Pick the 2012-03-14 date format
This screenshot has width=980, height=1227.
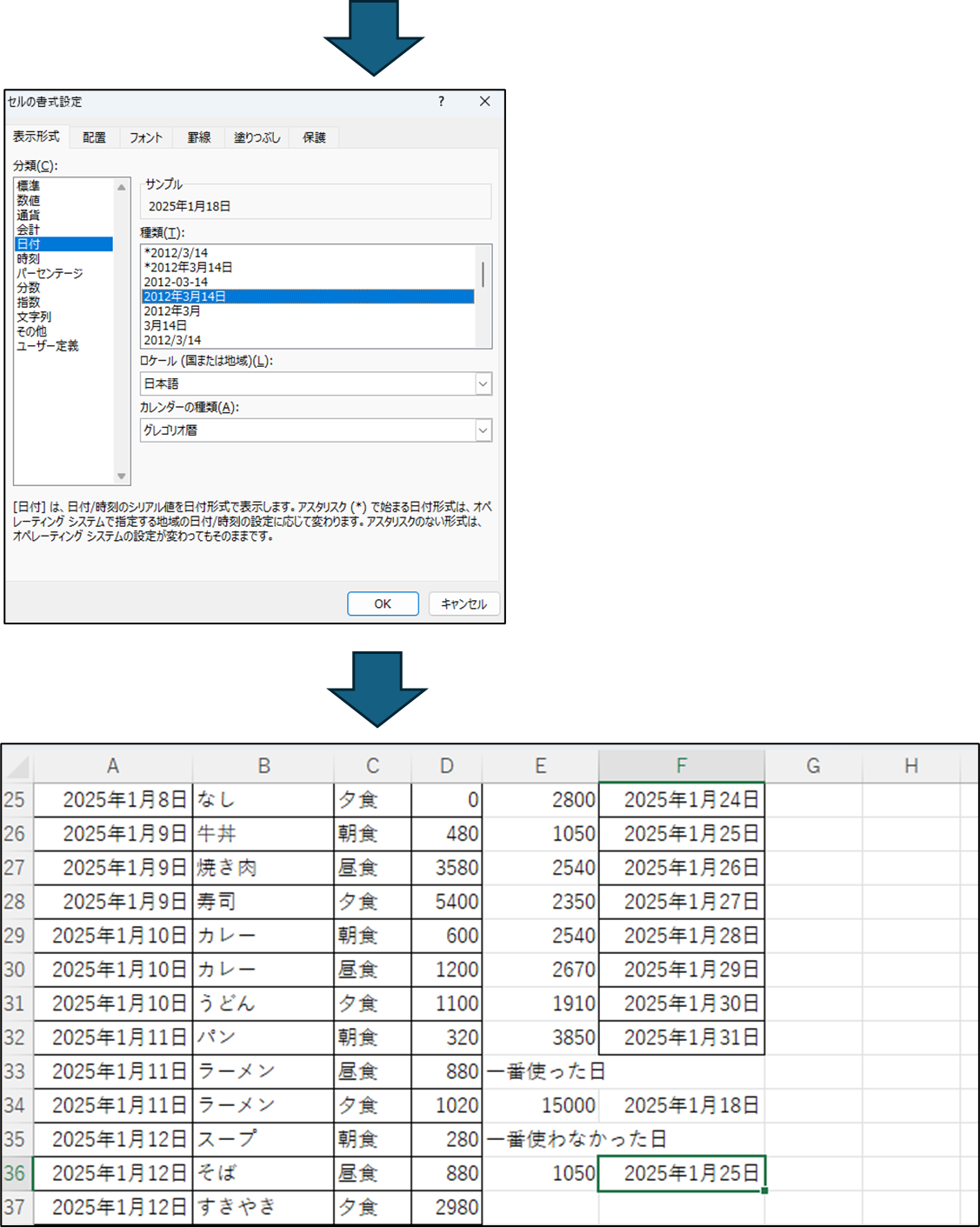(176, 282)
